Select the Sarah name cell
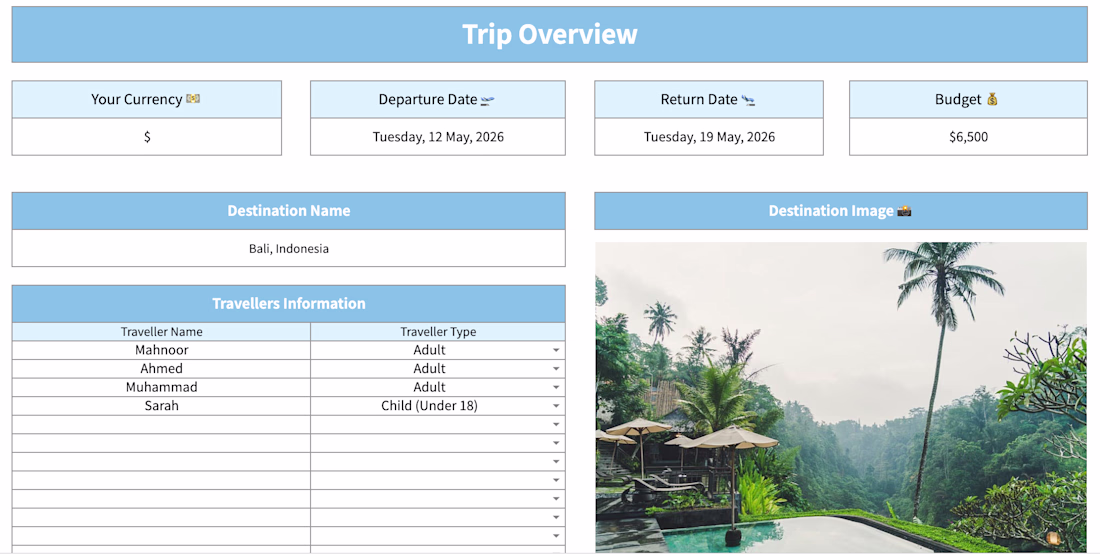The image size is (1100, 554). point(161,405)
